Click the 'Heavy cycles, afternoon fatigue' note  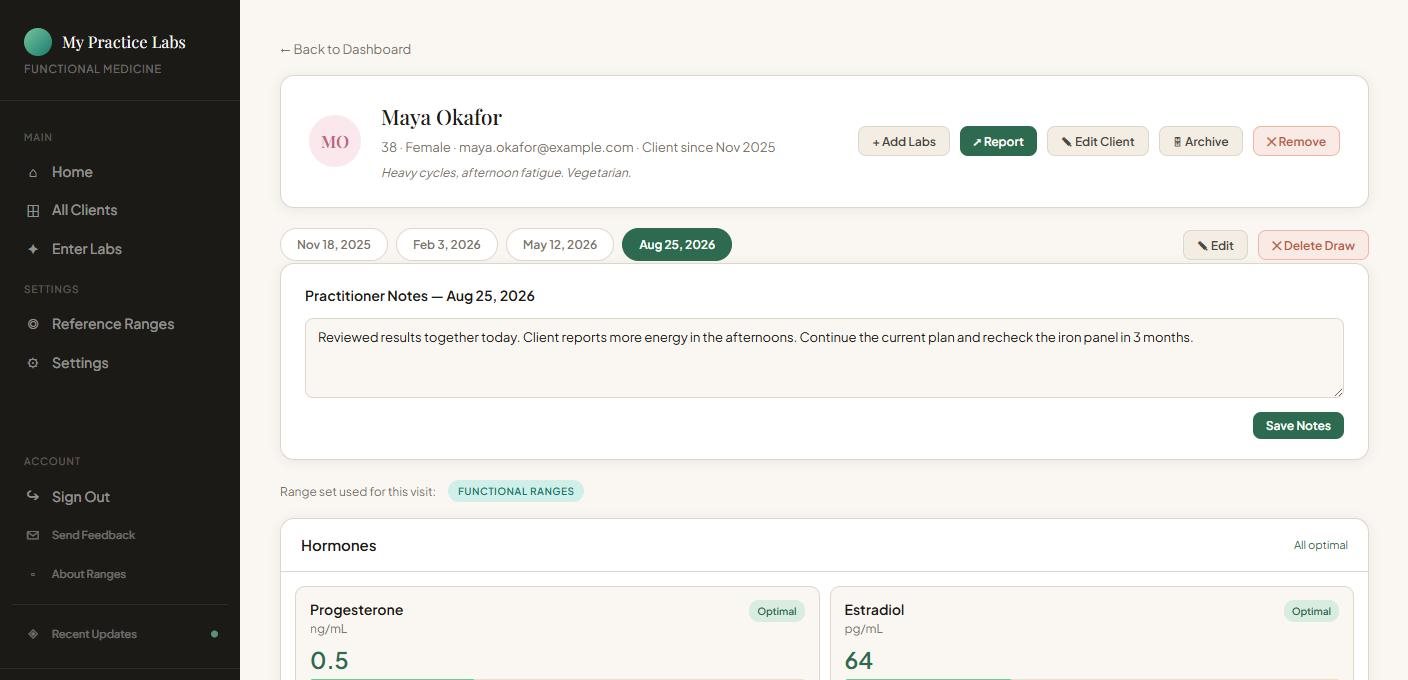tap(506, 173)
